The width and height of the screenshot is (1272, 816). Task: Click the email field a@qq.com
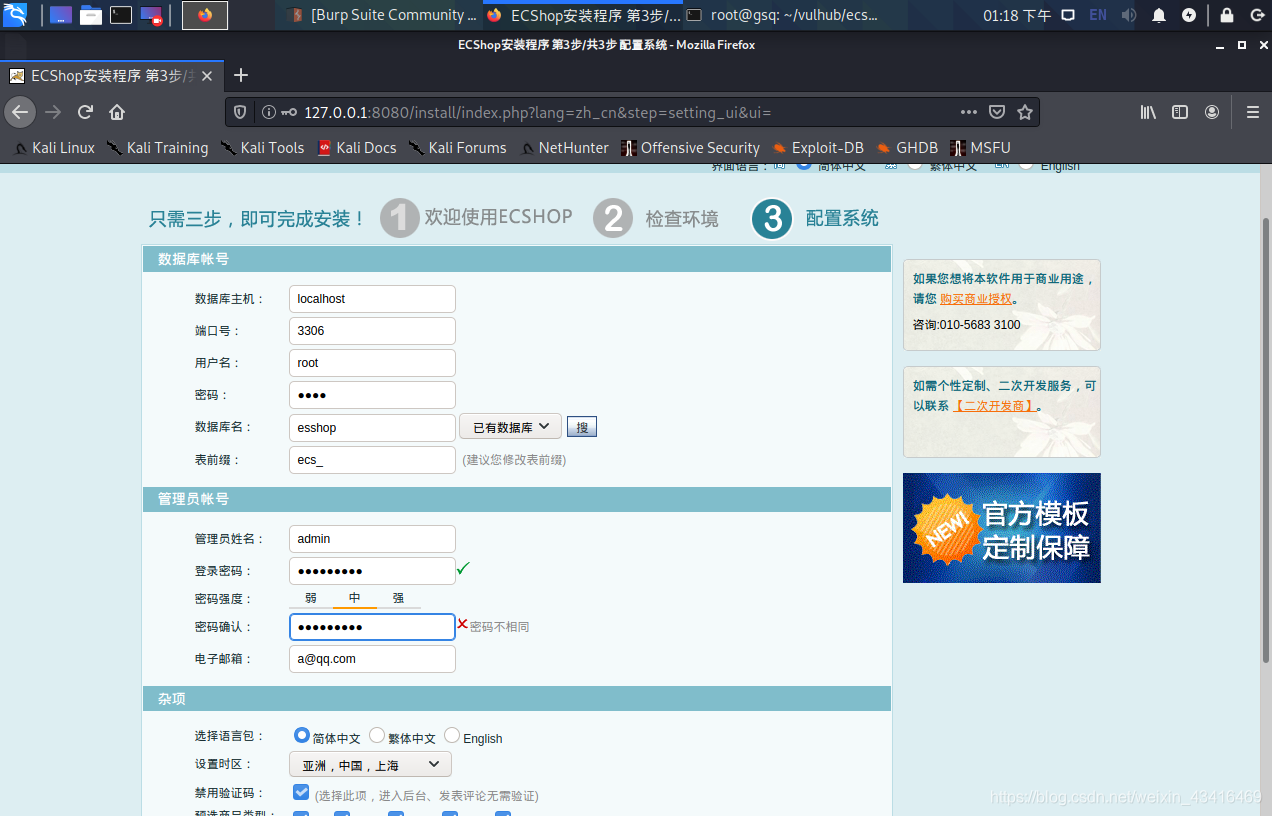pyautogui.click(x=372, y=659)
